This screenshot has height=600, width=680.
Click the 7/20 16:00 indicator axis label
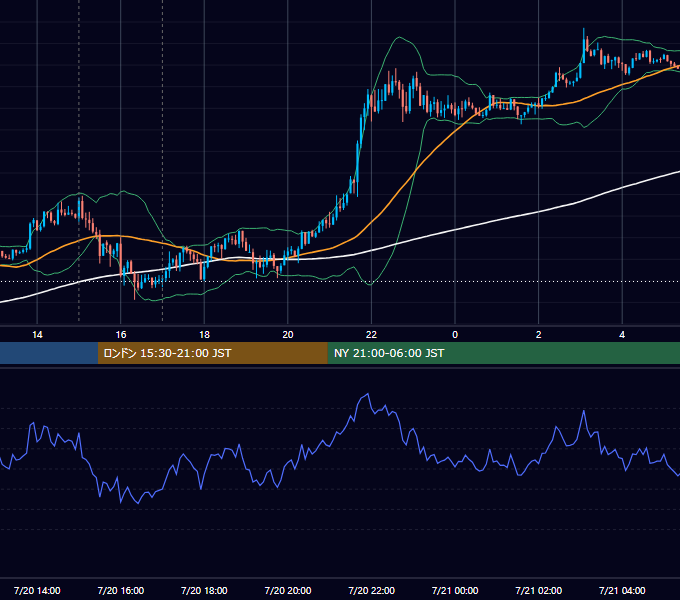click(121, 590)
